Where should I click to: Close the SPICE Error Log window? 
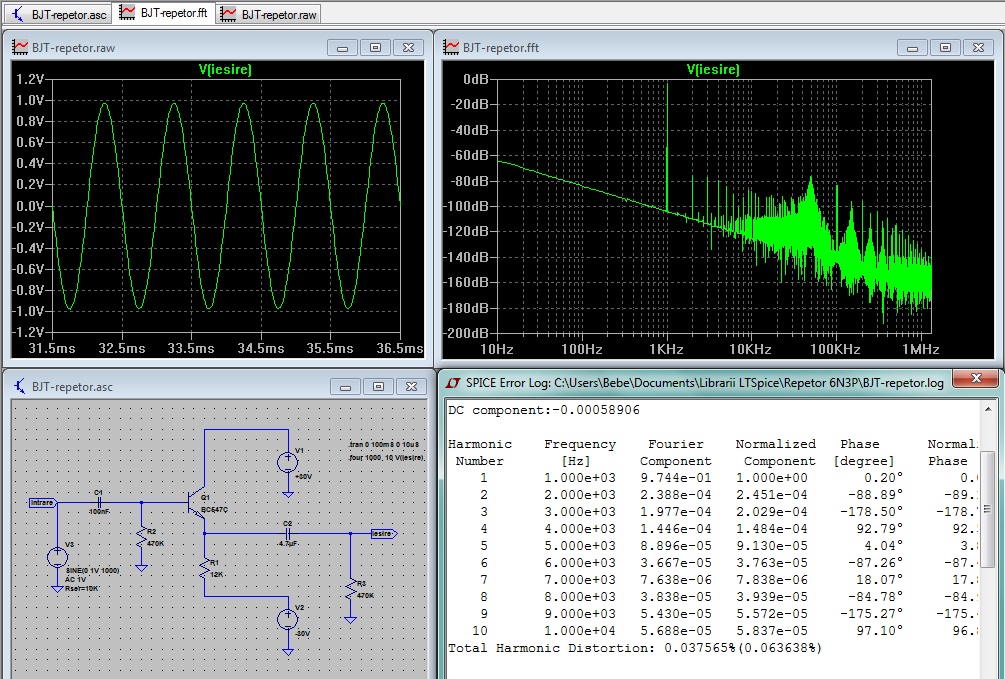976,379
